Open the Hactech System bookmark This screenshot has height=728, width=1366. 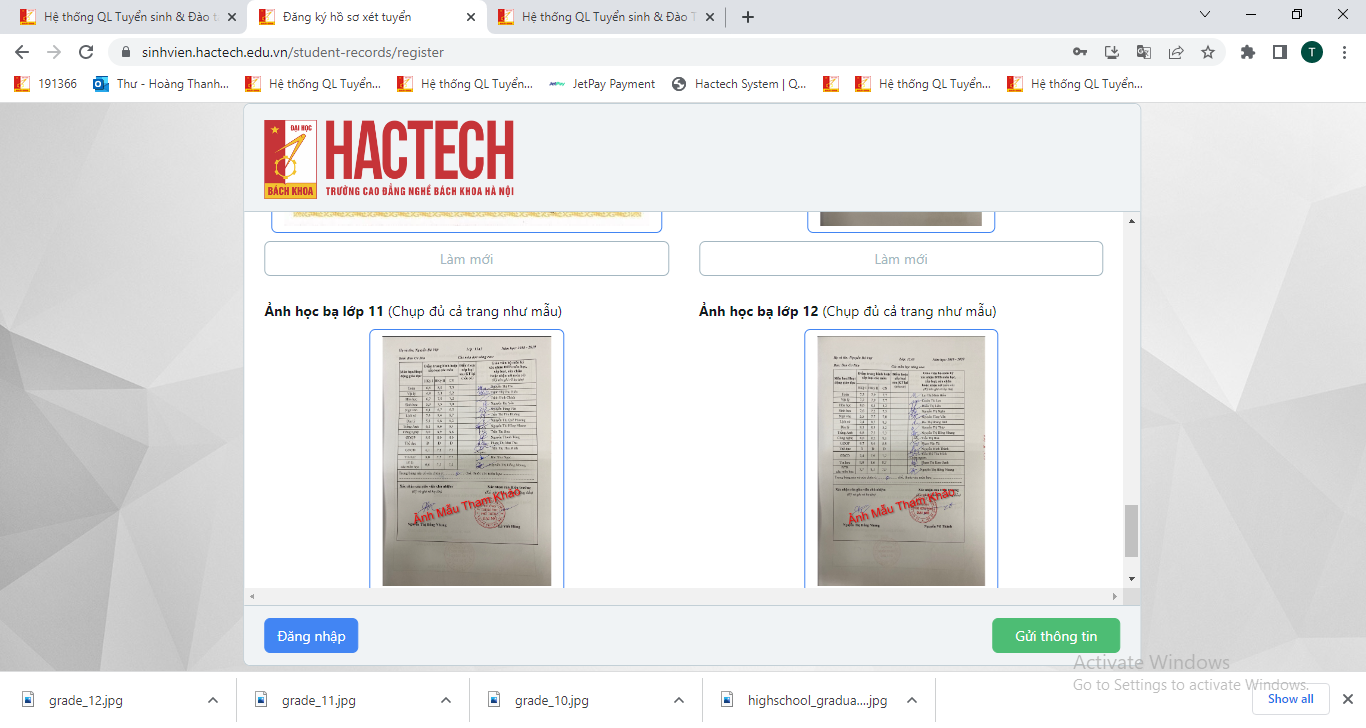click(739, 84)
